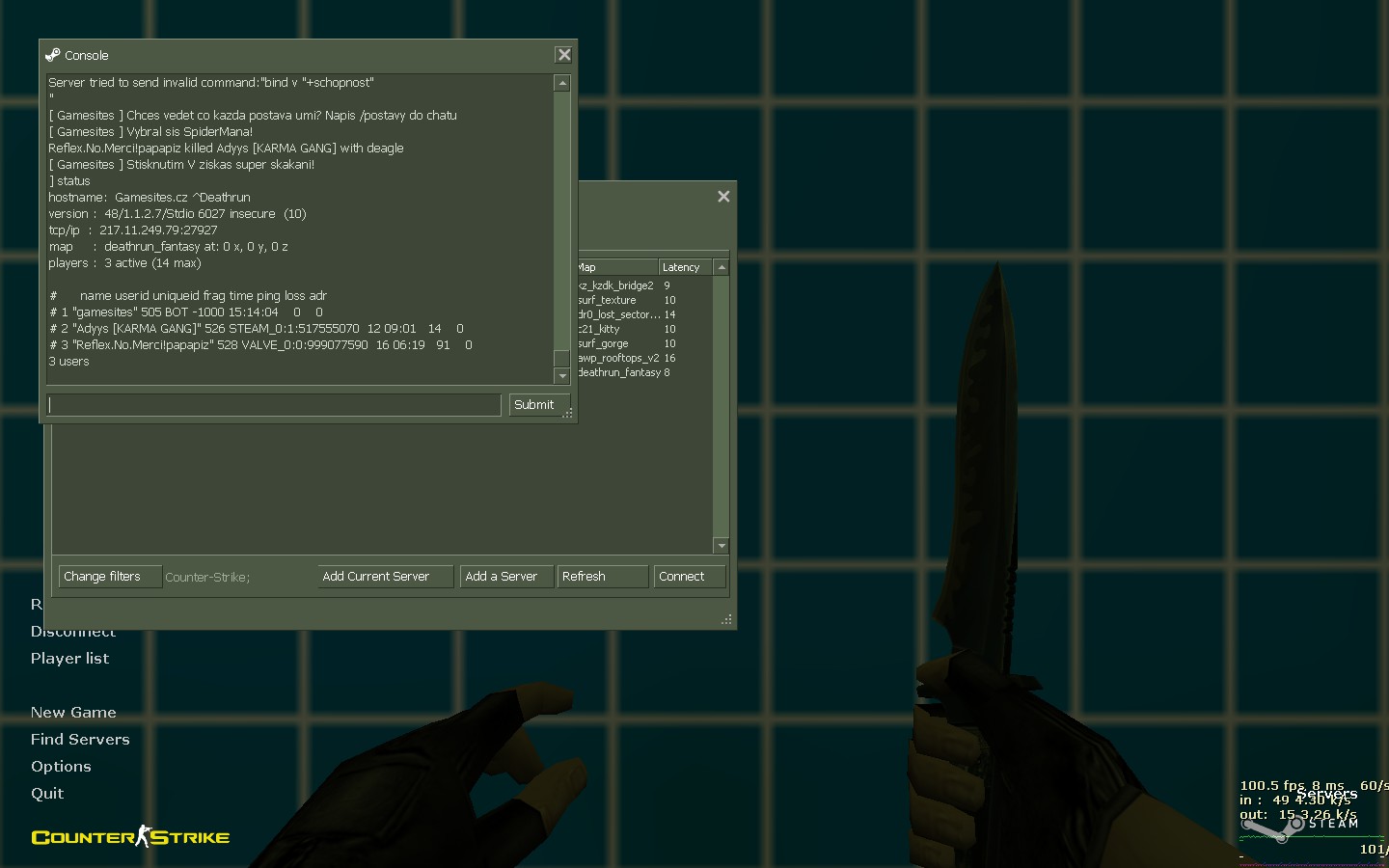
Task: Click Add a Server button
Action: 506,577
